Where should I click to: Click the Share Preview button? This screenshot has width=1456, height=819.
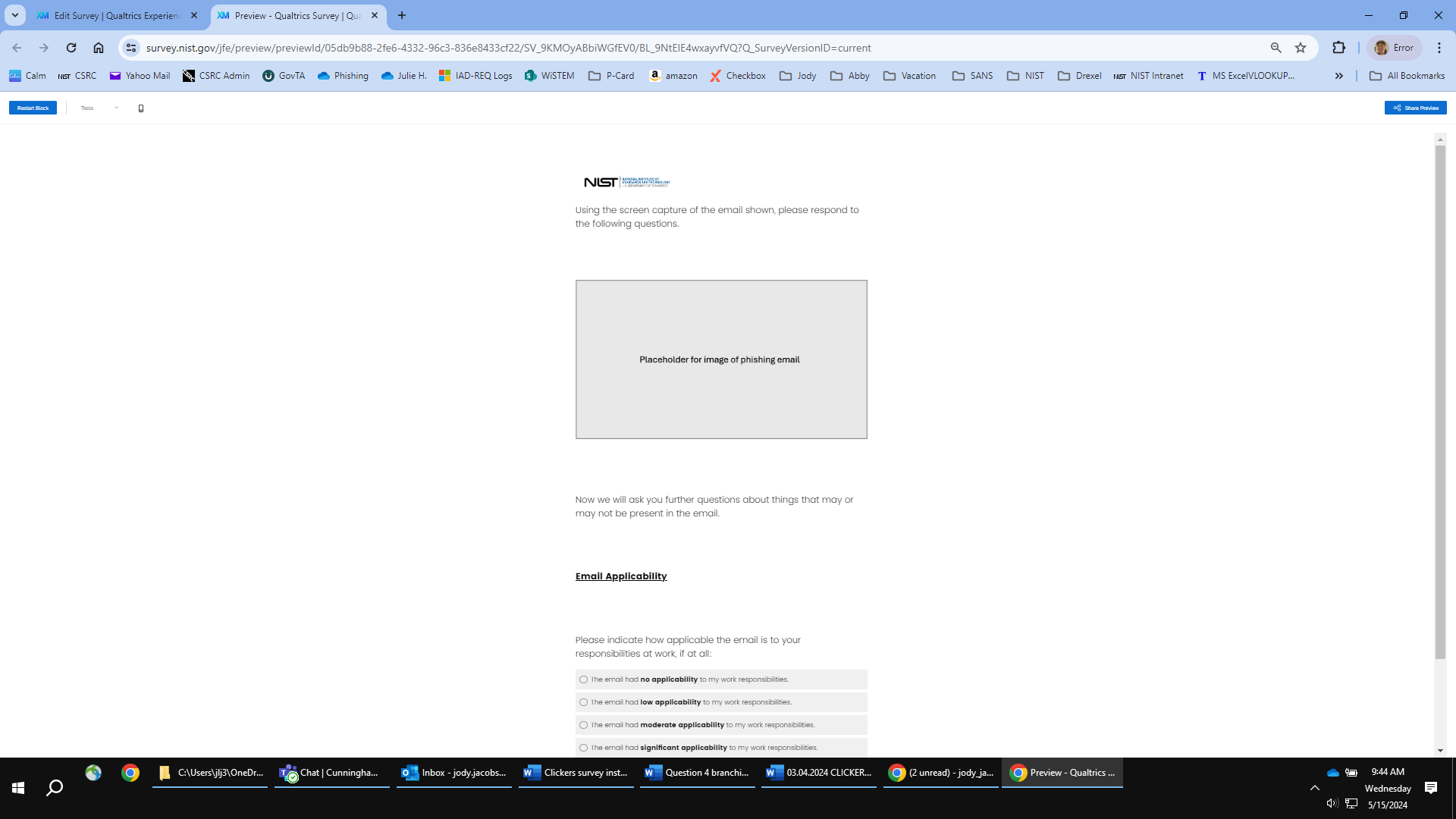click(1415, 108)
